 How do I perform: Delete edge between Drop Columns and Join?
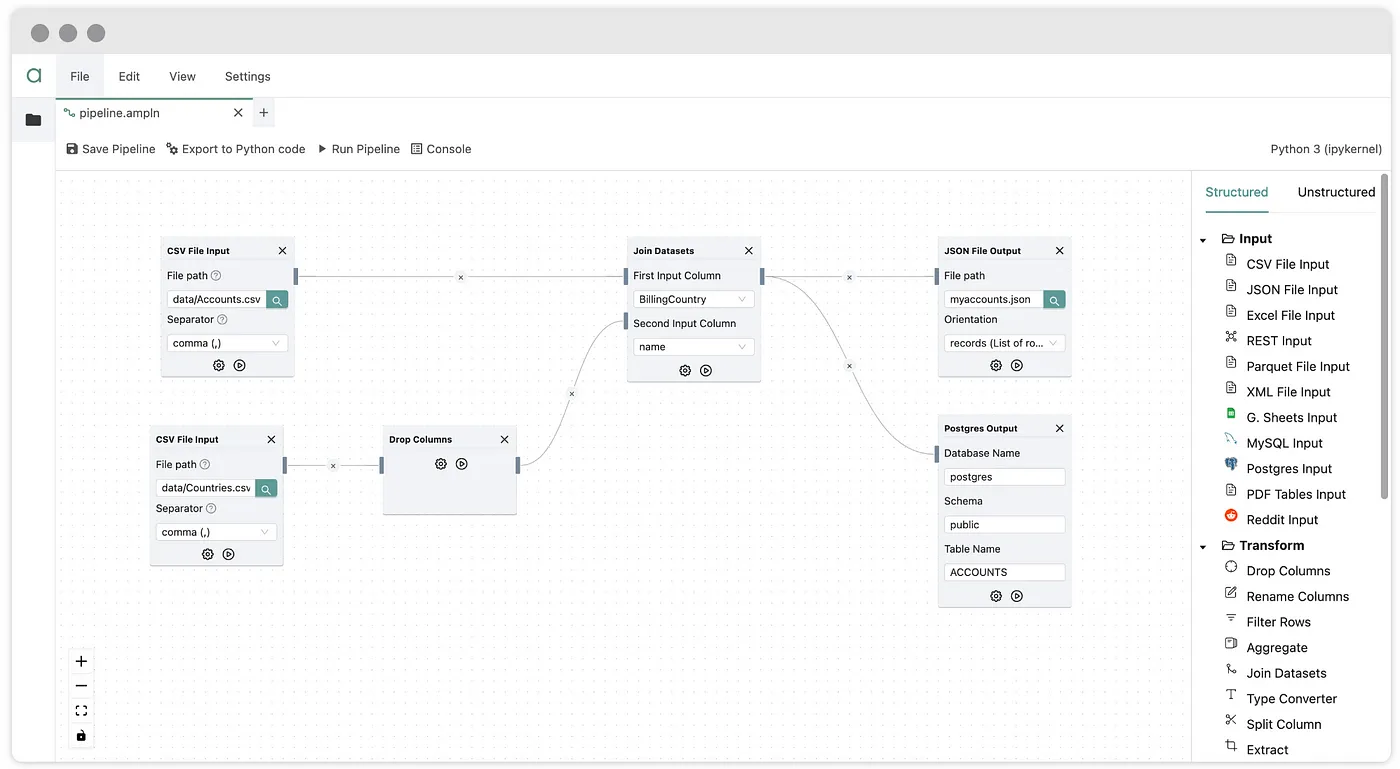pos(572,394)
